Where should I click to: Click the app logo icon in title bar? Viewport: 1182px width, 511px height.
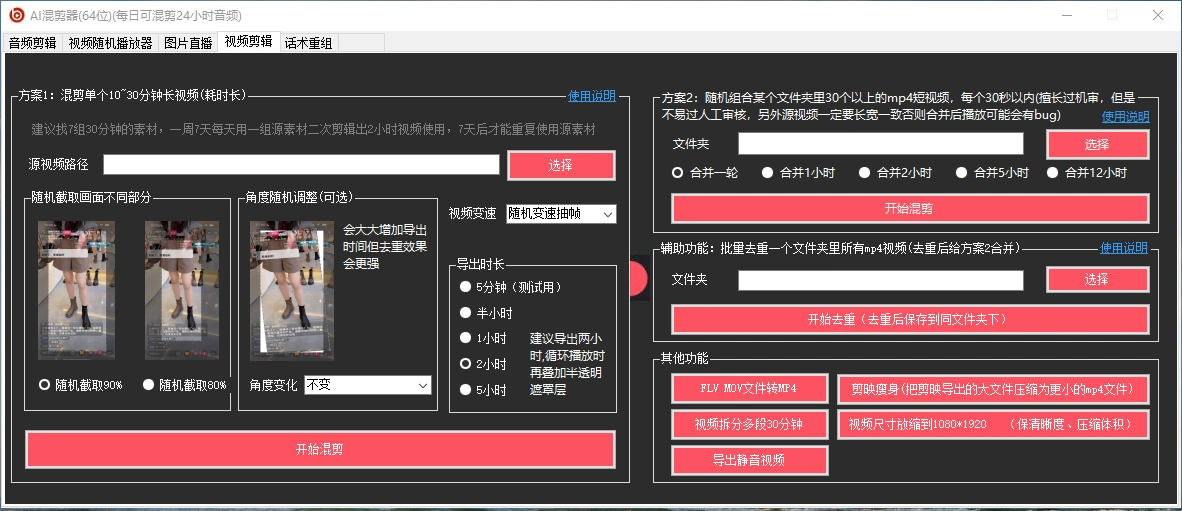[x=16, y=15]
